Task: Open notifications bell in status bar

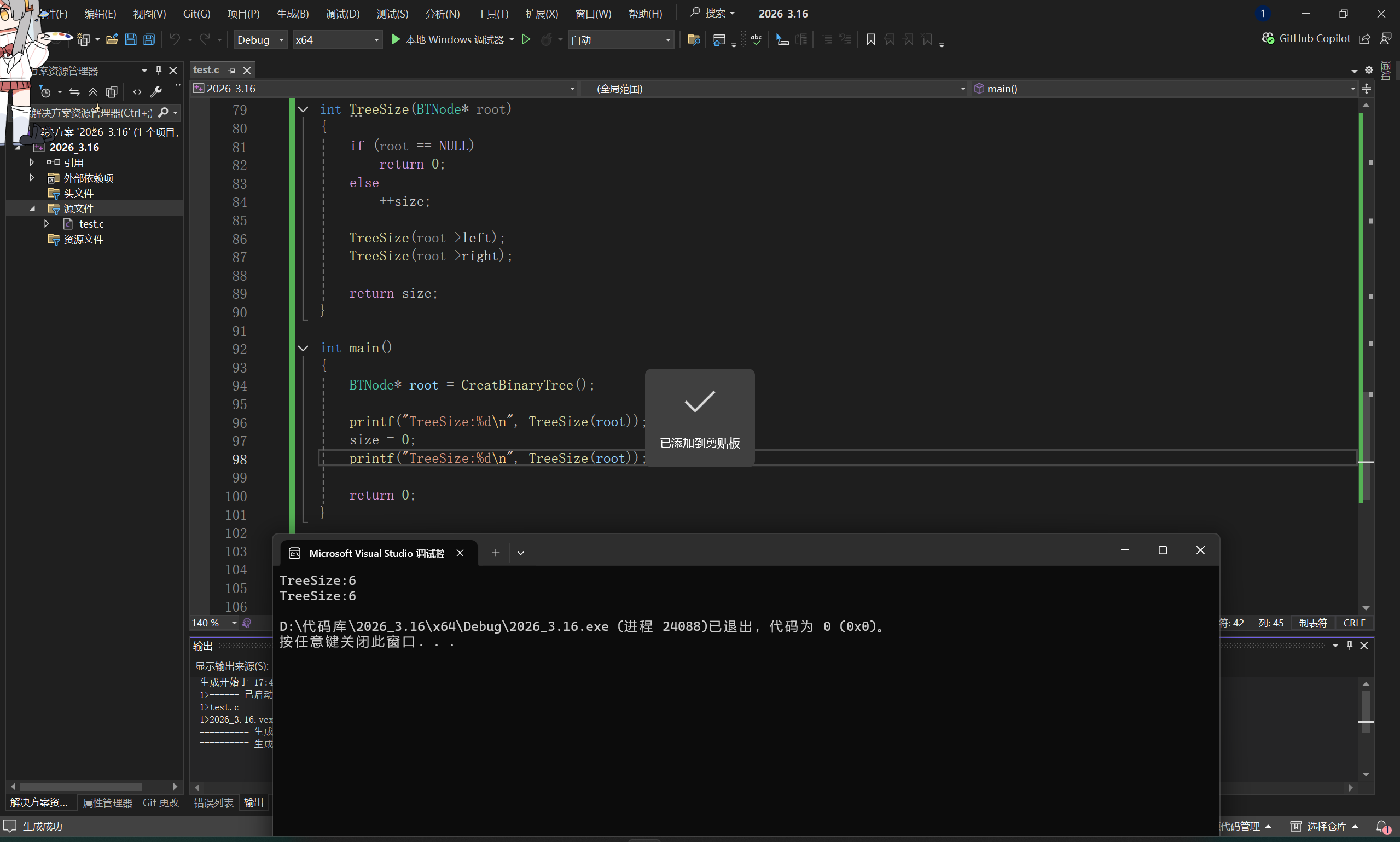Action: pos(1382,826)
